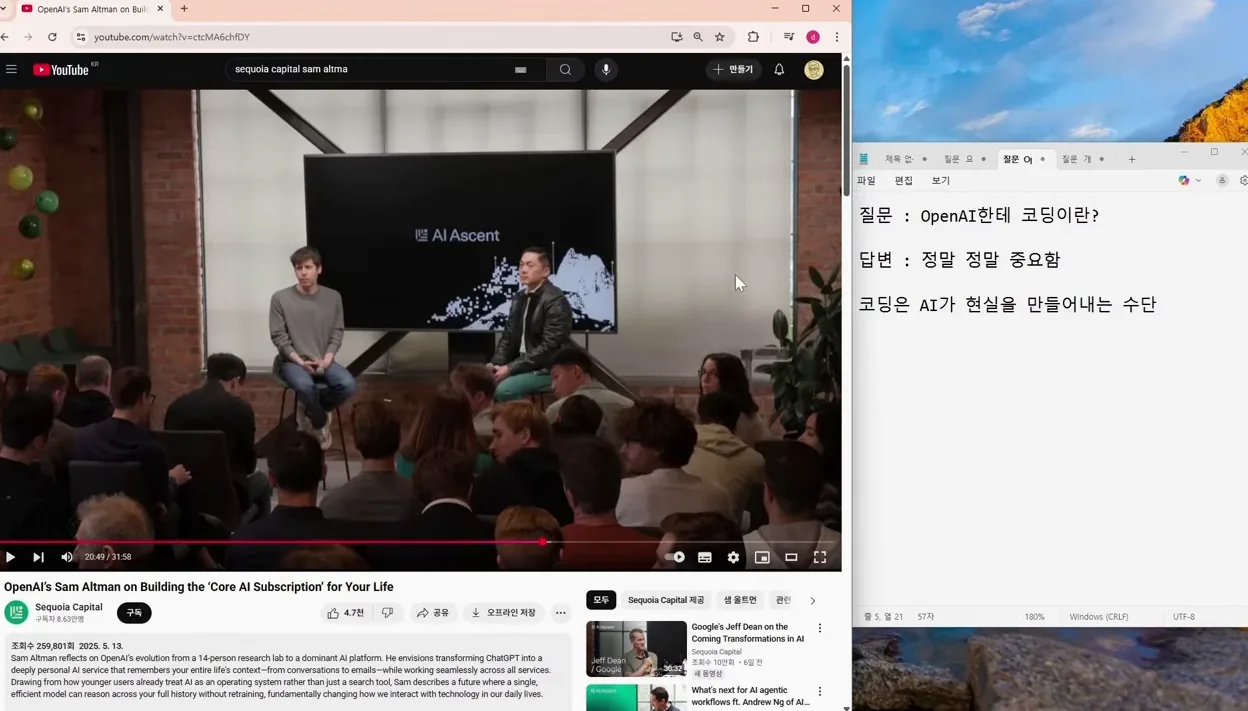Open the Sequoia Capital channel avatar
The width and height of the screenshot is (1248, 711).
coord(16,612)
